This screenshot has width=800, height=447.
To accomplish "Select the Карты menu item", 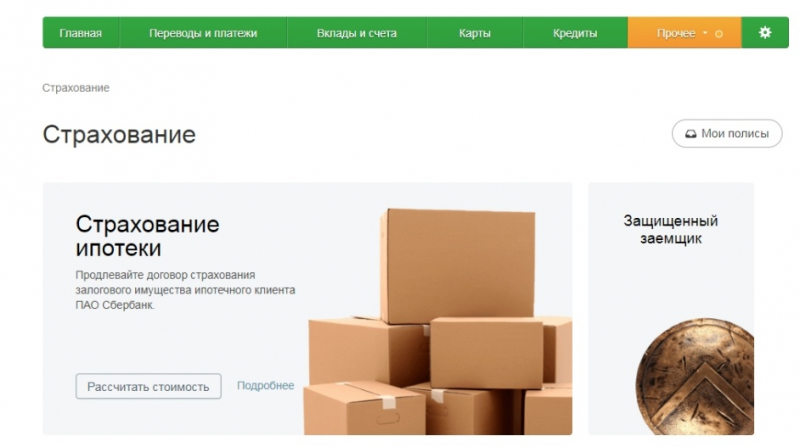I will click(x=474, y=33).
